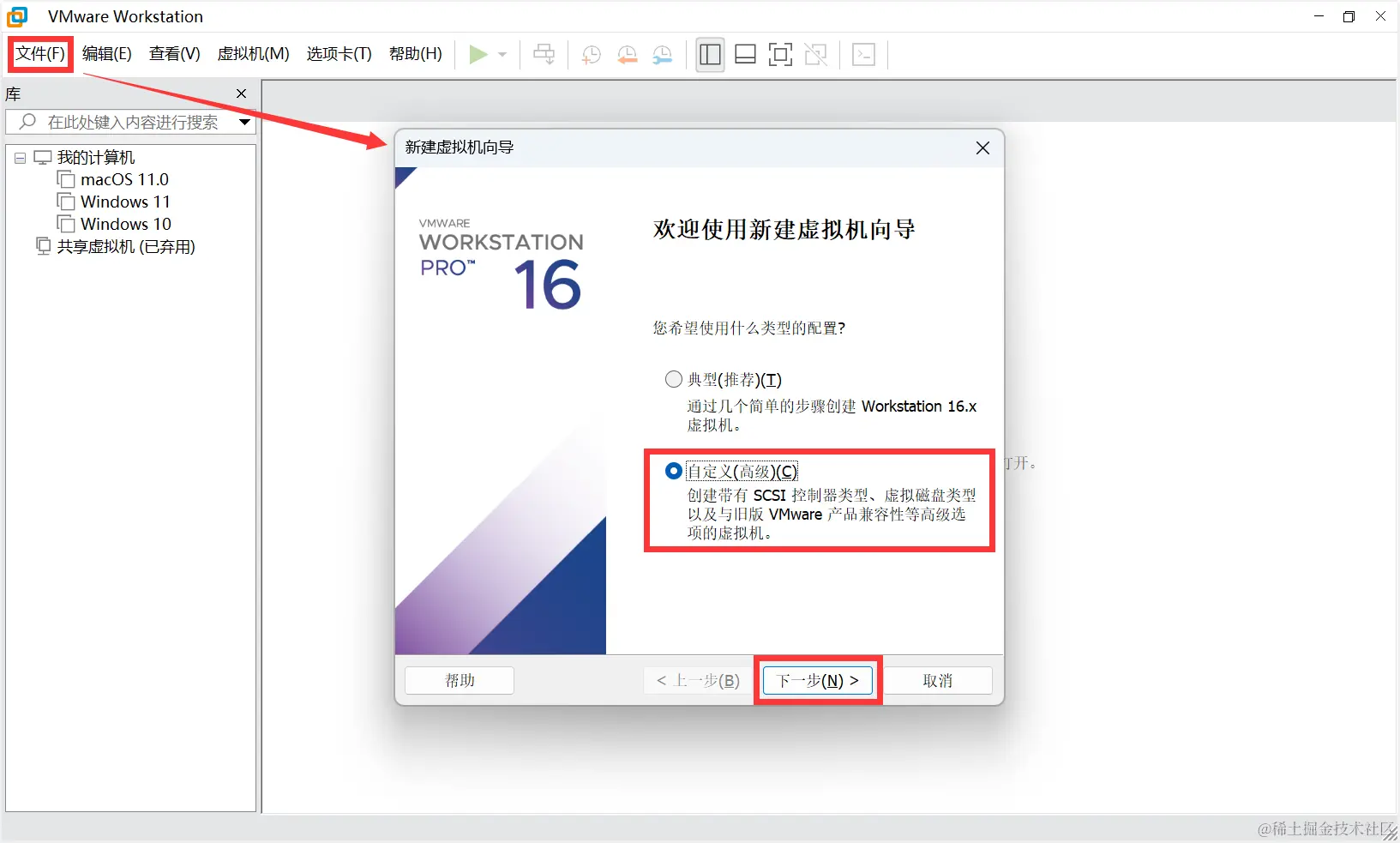Select the 典型(推荐) radio option
The height and width of the screenshot is (843, 1400).
674,379
